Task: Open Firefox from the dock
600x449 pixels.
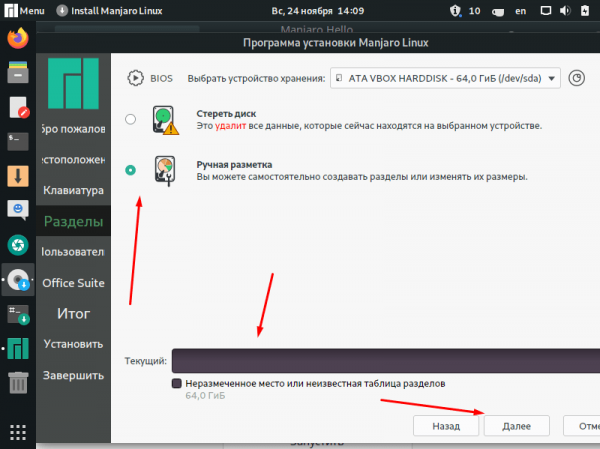Action: pos(18,38)
